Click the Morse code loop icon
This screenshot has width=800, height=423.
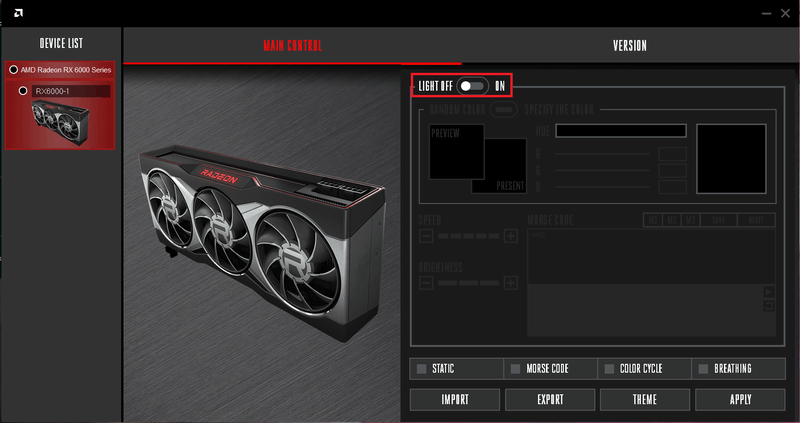tap(769, 306)
